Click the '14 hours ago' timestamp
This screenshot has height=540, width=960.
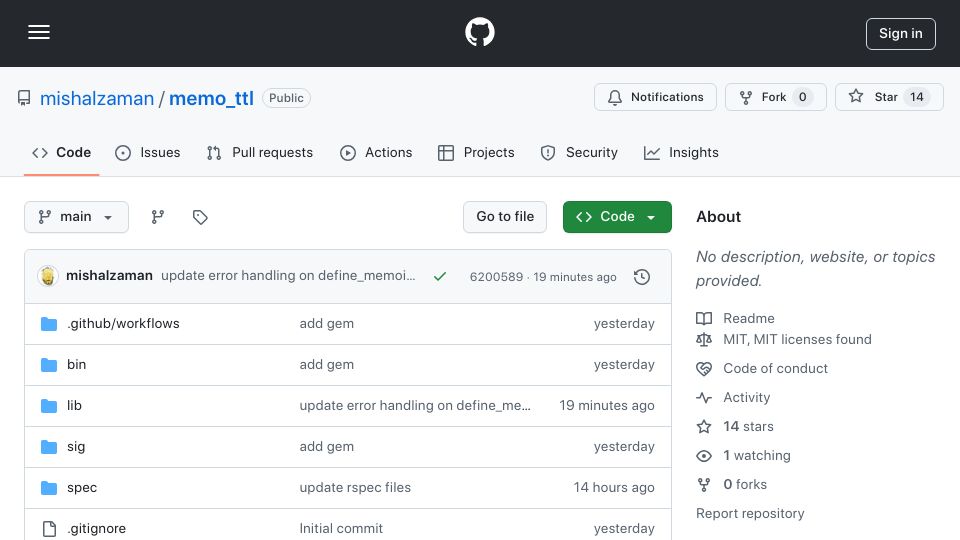click(614, 487)
